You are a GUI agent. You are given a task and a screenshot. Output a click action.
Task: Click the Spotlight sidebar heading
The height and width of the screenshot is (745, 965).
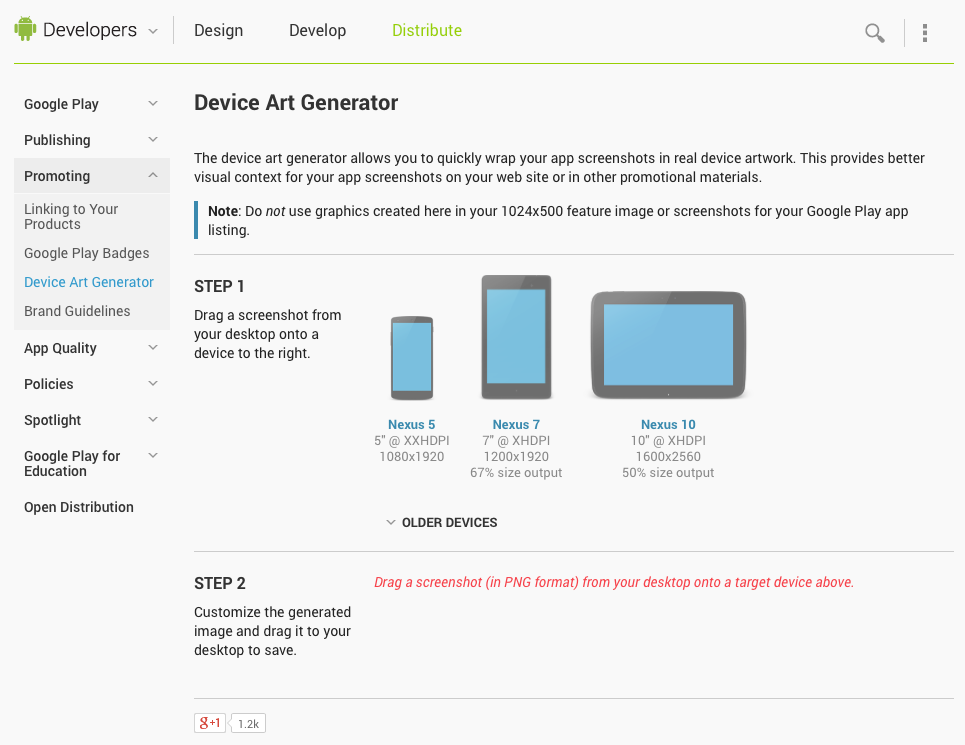coord(52,420)
